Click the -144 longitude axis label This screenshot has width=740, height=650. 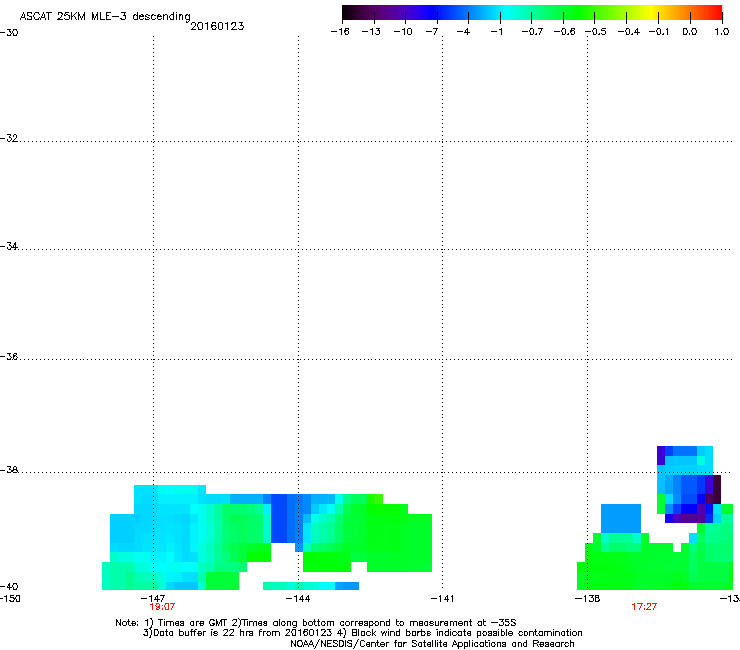[298, 599]
